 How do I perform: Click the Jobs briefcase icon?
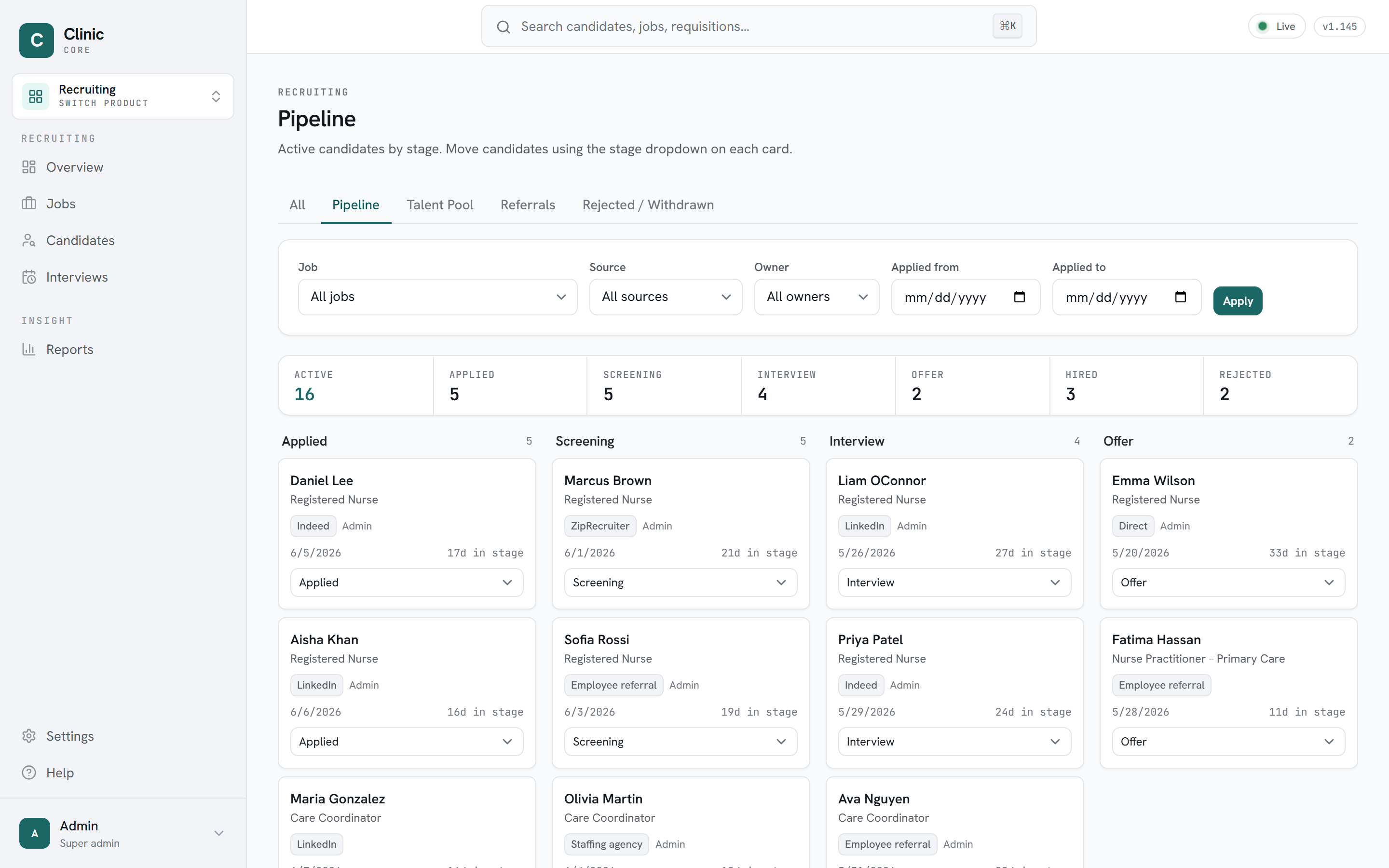[x=29, y=204]
